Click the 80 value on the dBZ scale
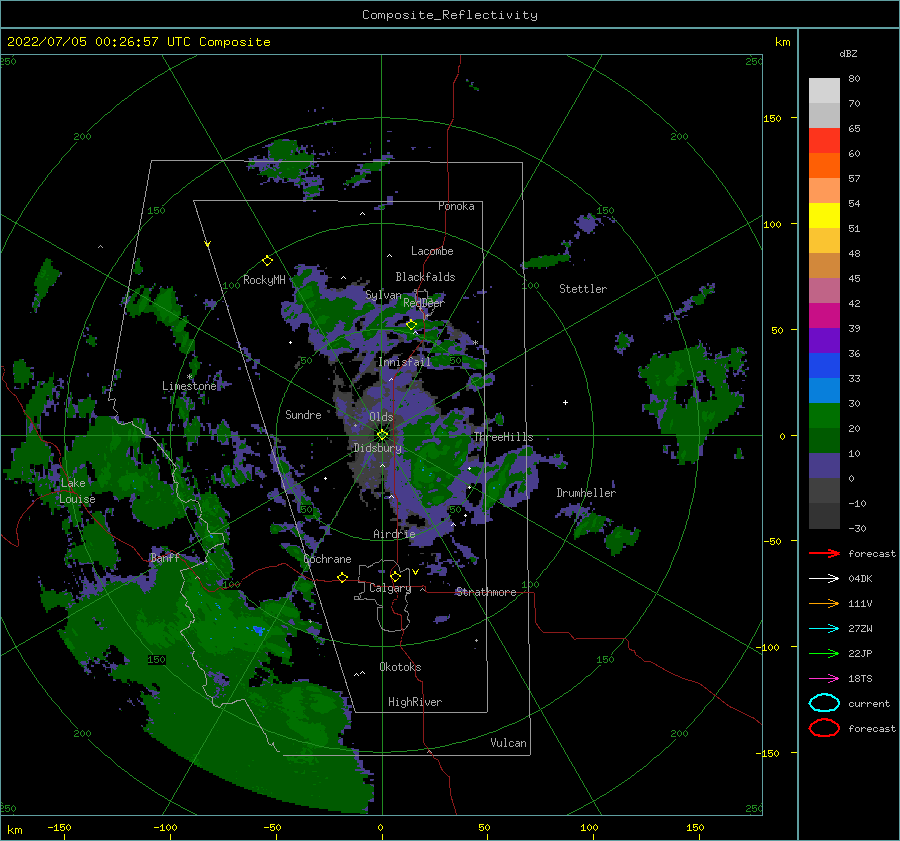This screenshot has height=841, width=900. [854, 78]
